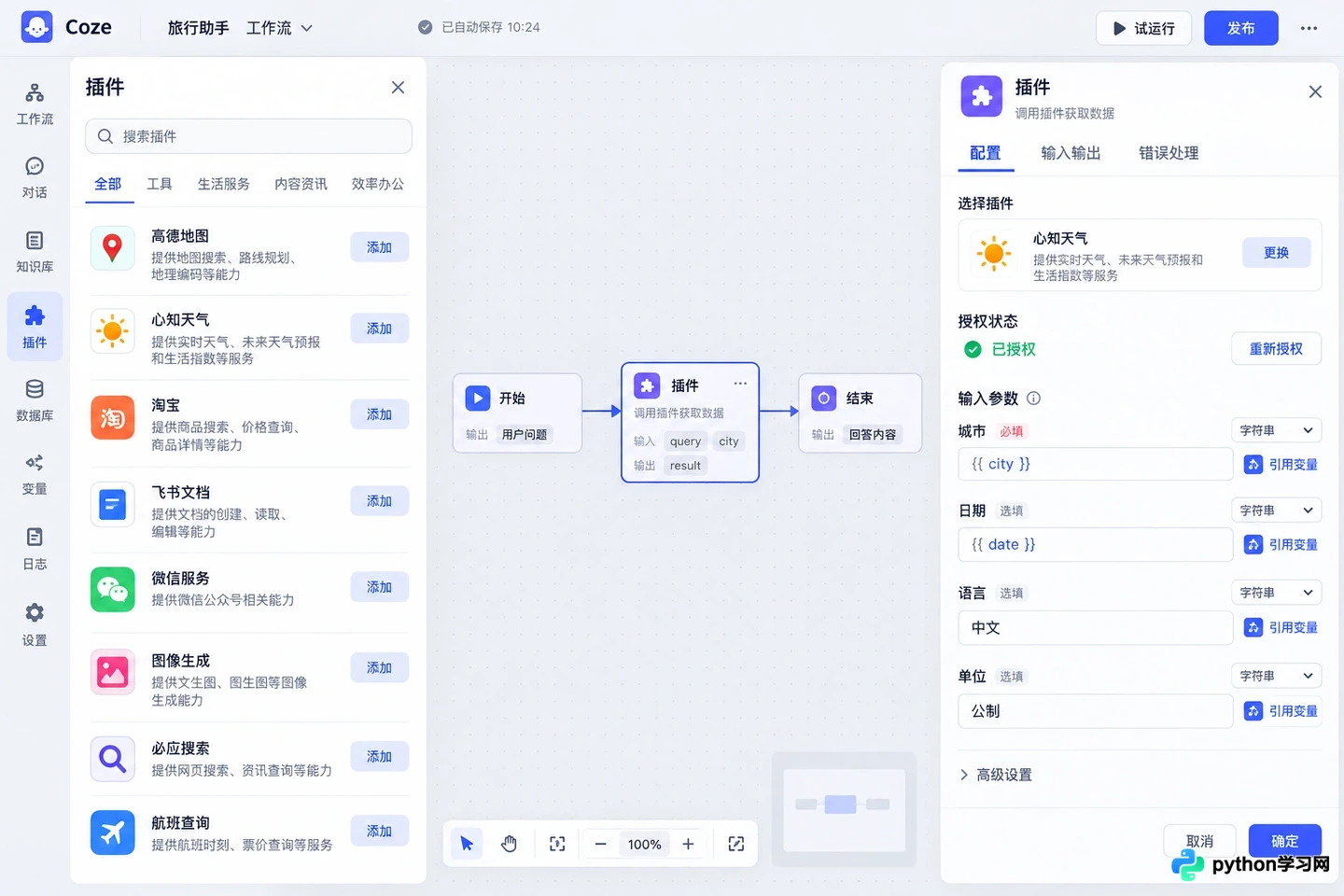Open the 工作流 dropdown in header
This screenshot has width=1344, height=896.
point(280,28)
